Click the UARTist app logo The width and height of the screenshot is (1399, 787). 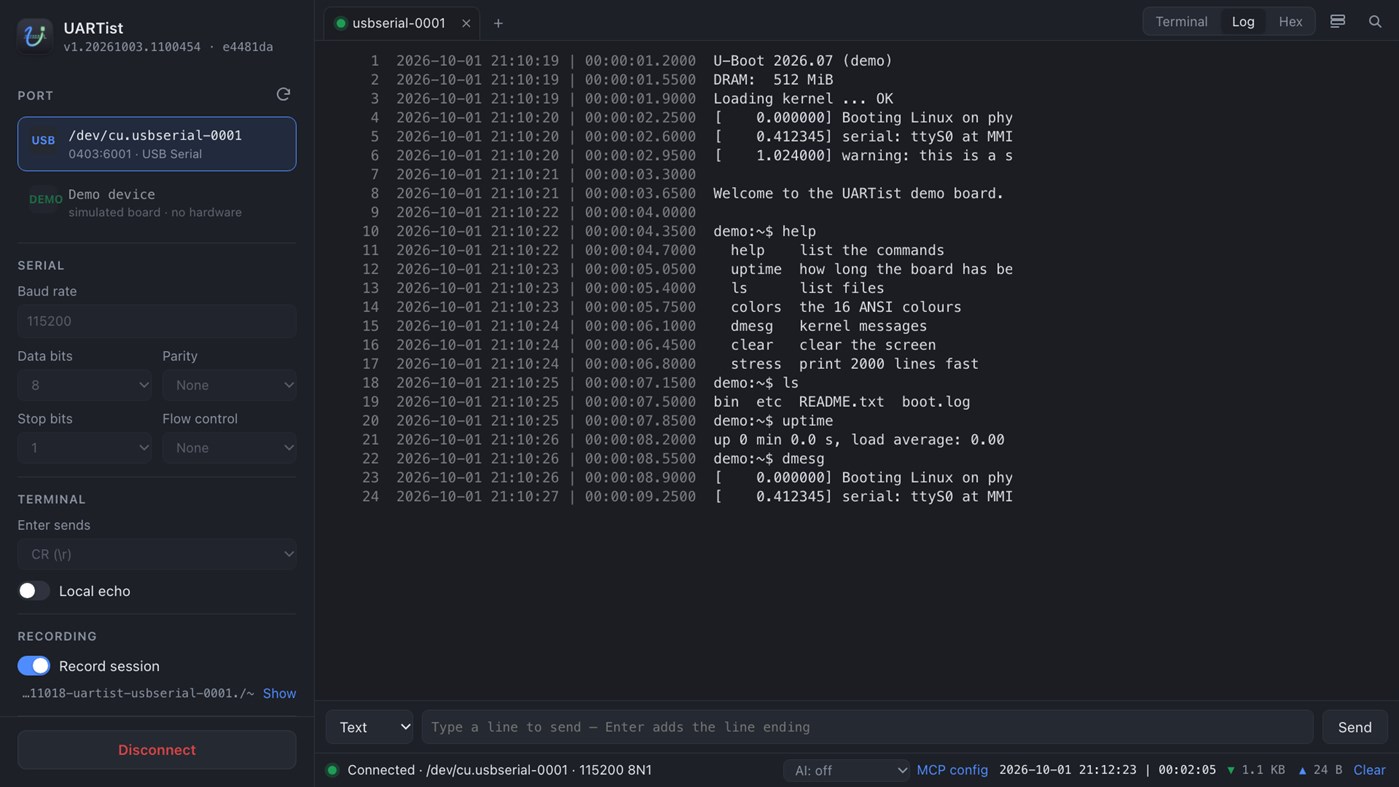tap(35, 36)
